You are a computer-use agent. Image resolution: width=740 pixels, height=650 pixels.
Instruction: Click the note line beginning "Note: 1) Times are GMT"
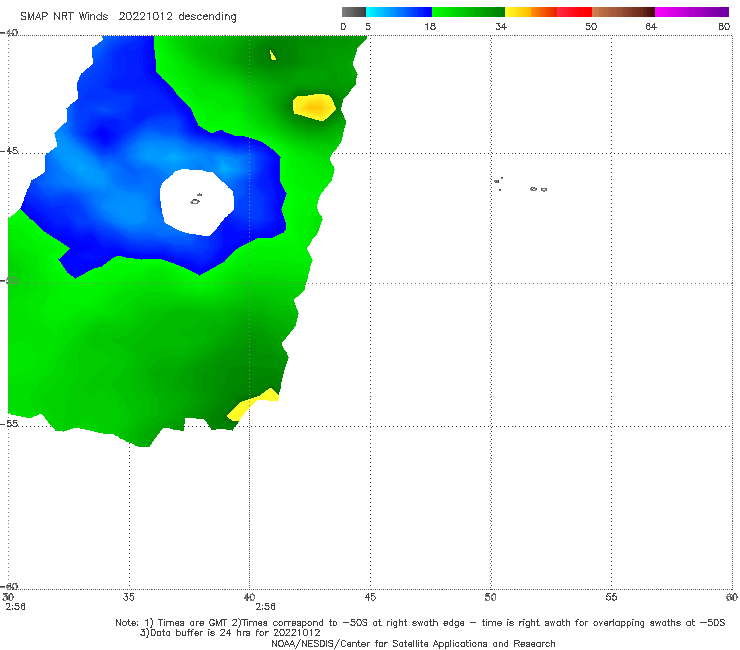pos(420,623)
